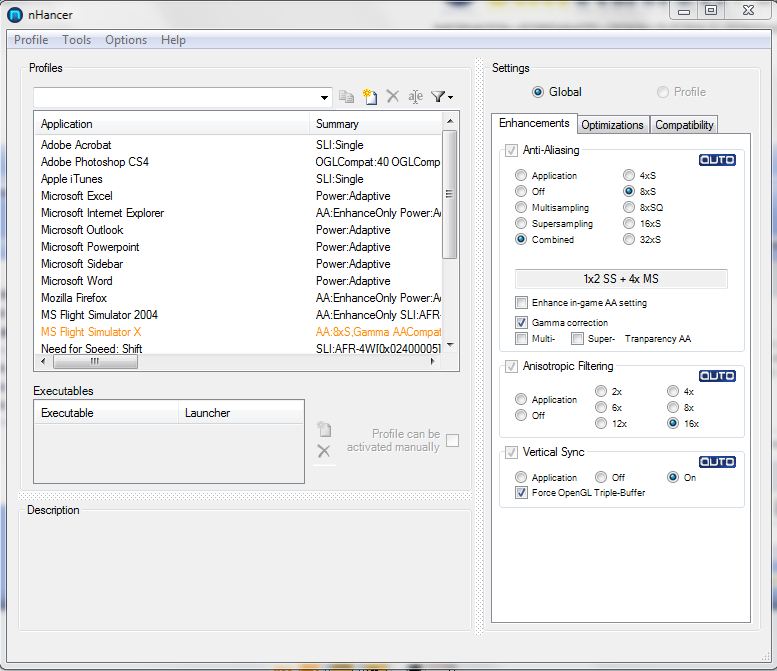Open the Tools menu
777x671 pixels.
click(x=76, y=40)
